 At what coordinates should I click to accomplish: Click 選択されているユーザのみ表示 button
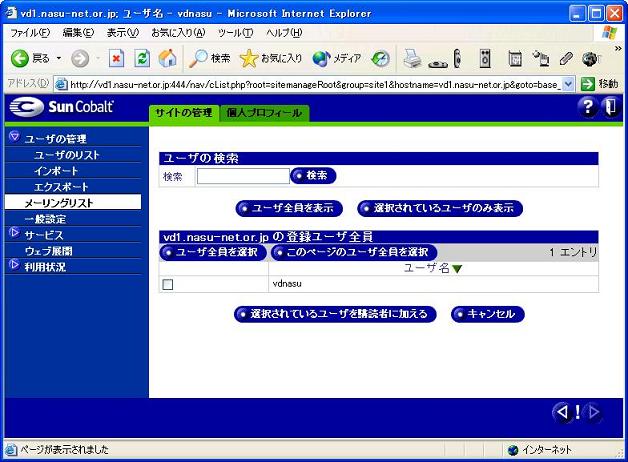click(440, 208)
